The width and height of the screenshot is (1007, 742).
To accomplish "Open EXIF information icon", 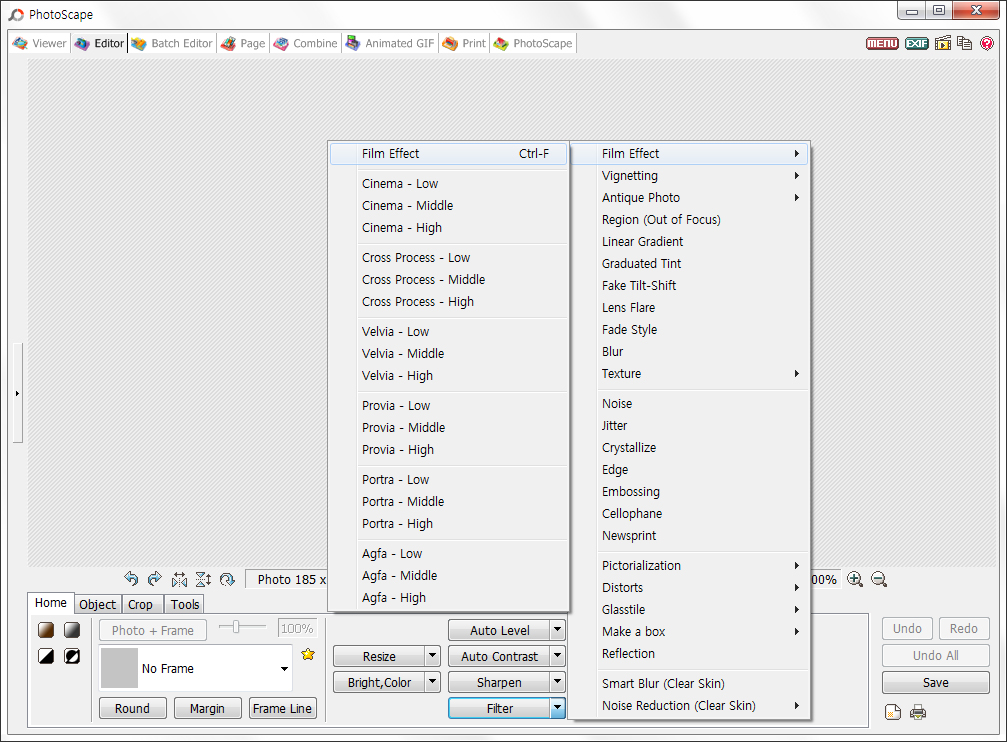I will pyautogui.click(x=916, y=44).
